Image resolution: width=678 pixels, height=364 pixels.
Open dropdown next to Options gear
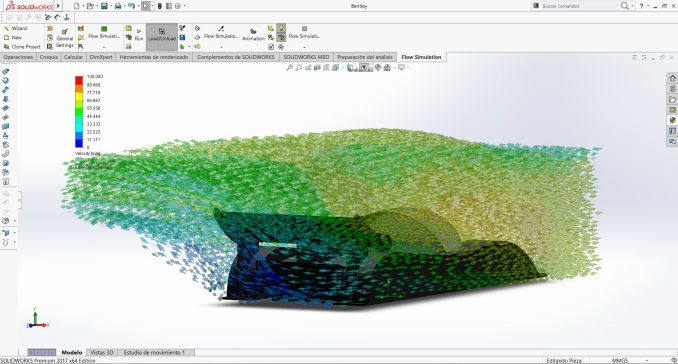point(184,6)
